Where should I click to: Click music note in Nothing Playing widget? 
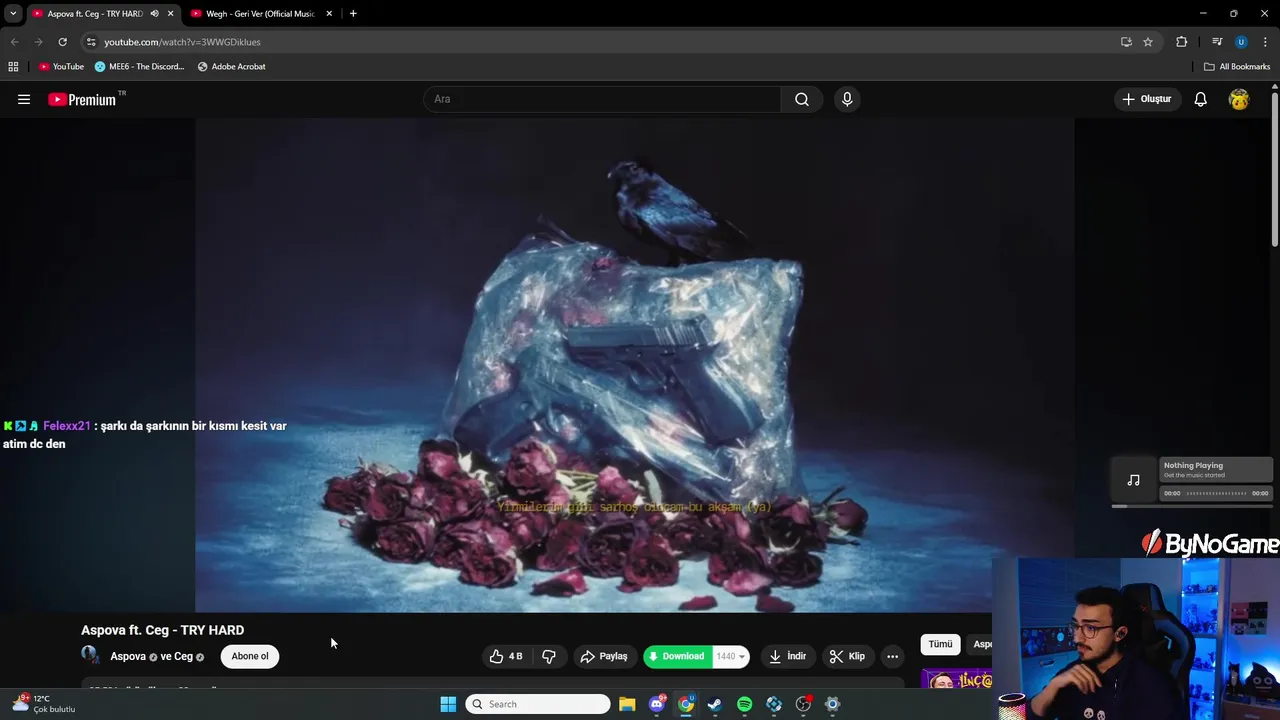pos(1133,480)
